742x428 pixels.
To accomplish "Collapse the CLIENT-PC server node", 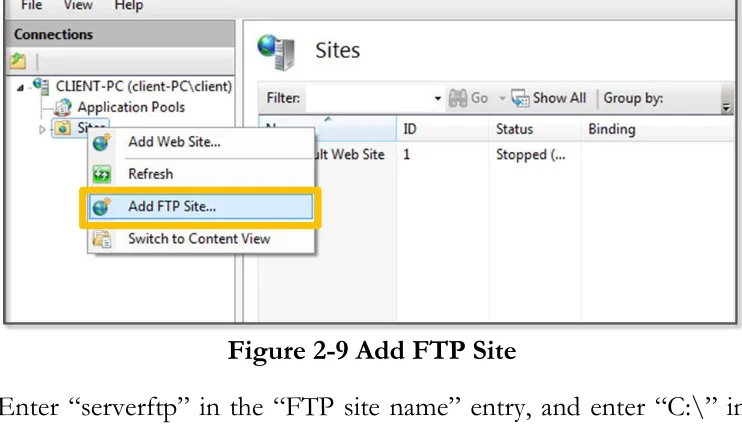I will point(20,88).
